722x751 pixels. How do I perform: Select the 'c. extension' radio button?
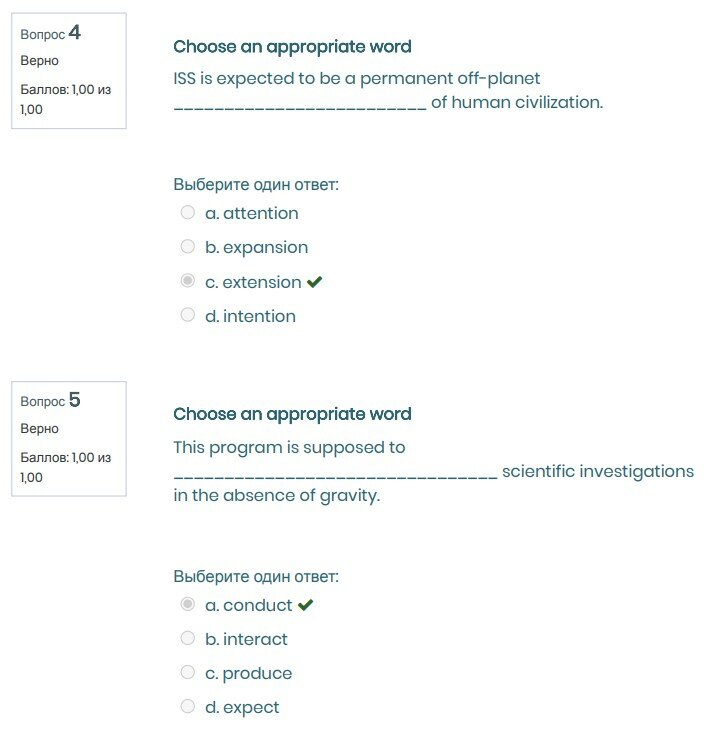[188, 282]
